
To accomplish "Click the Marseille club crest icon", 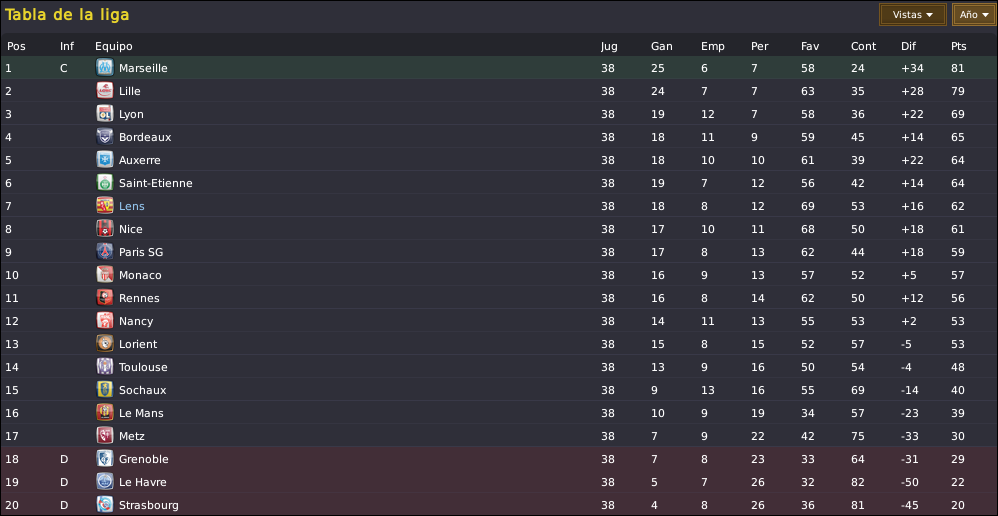I will point(105,67).
